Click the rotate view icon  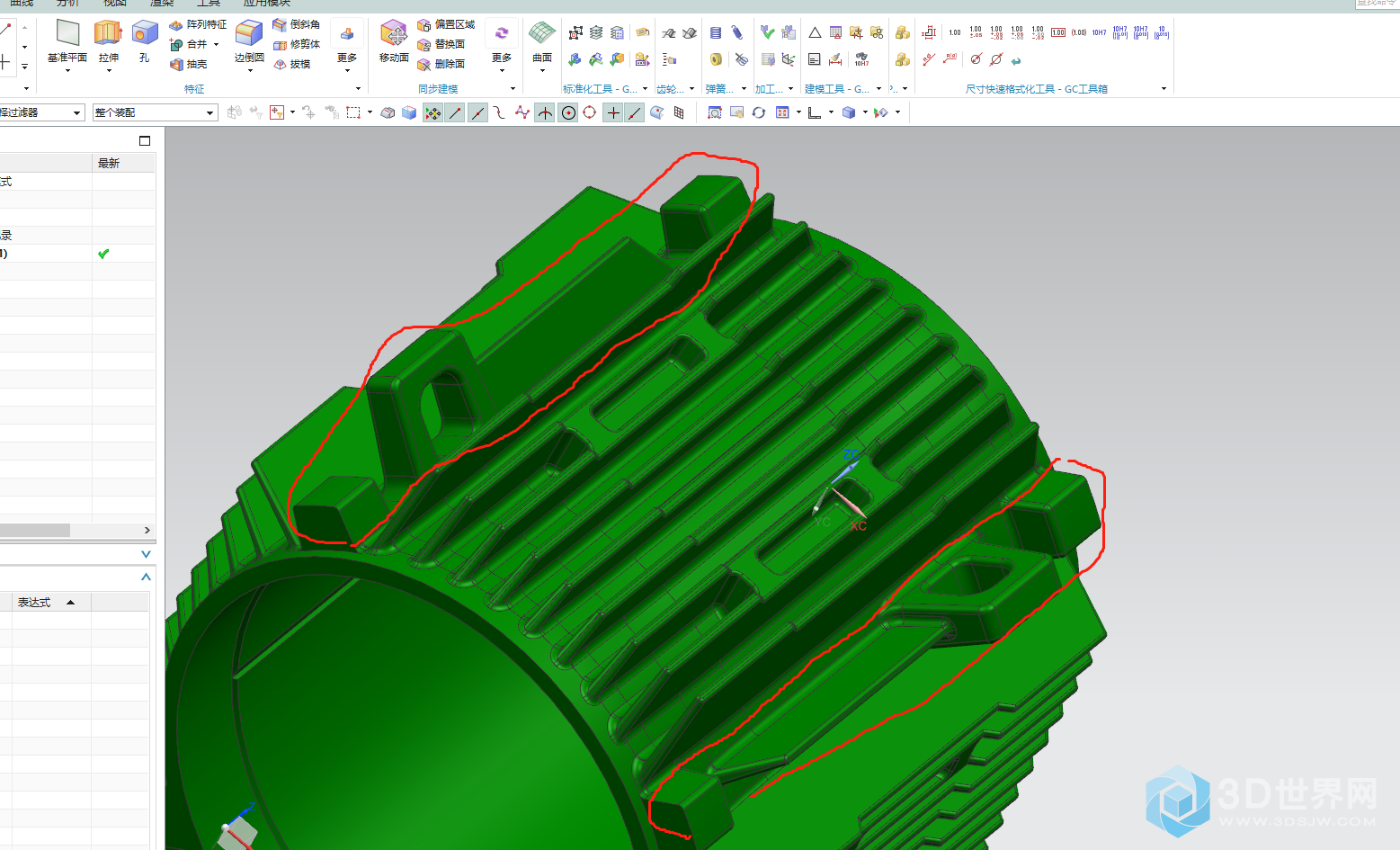[759, 112]
